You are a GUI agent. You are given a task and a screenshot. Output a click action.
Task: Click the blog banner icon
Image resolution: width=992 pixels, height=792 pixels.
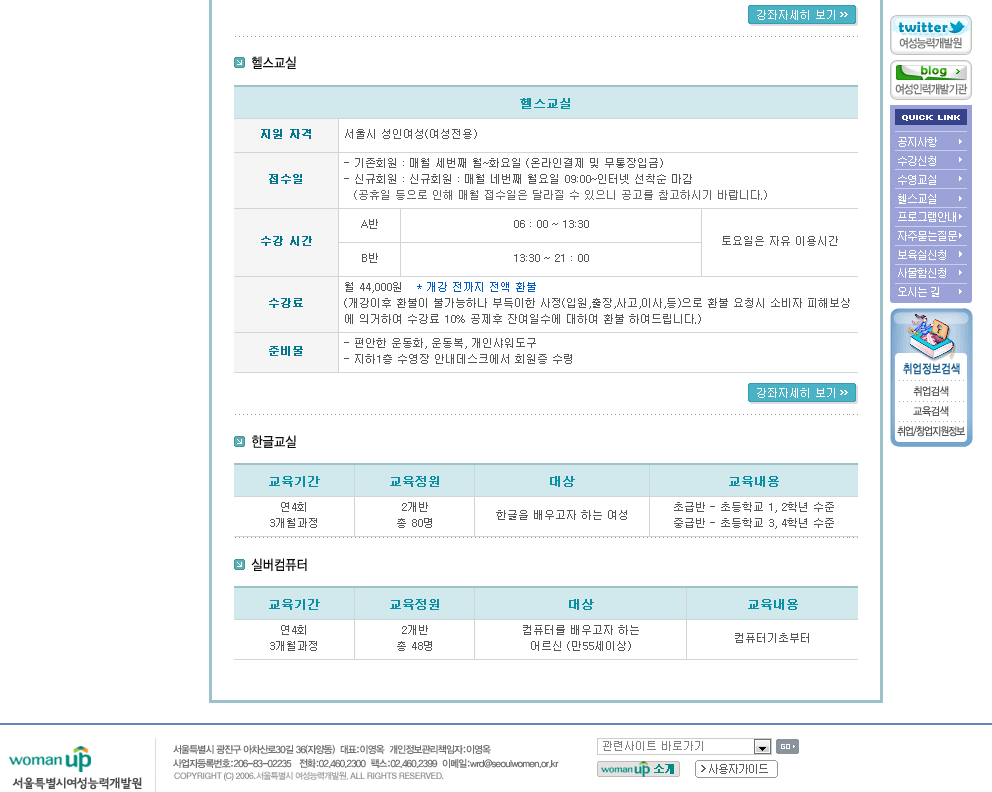pos(930,79)
